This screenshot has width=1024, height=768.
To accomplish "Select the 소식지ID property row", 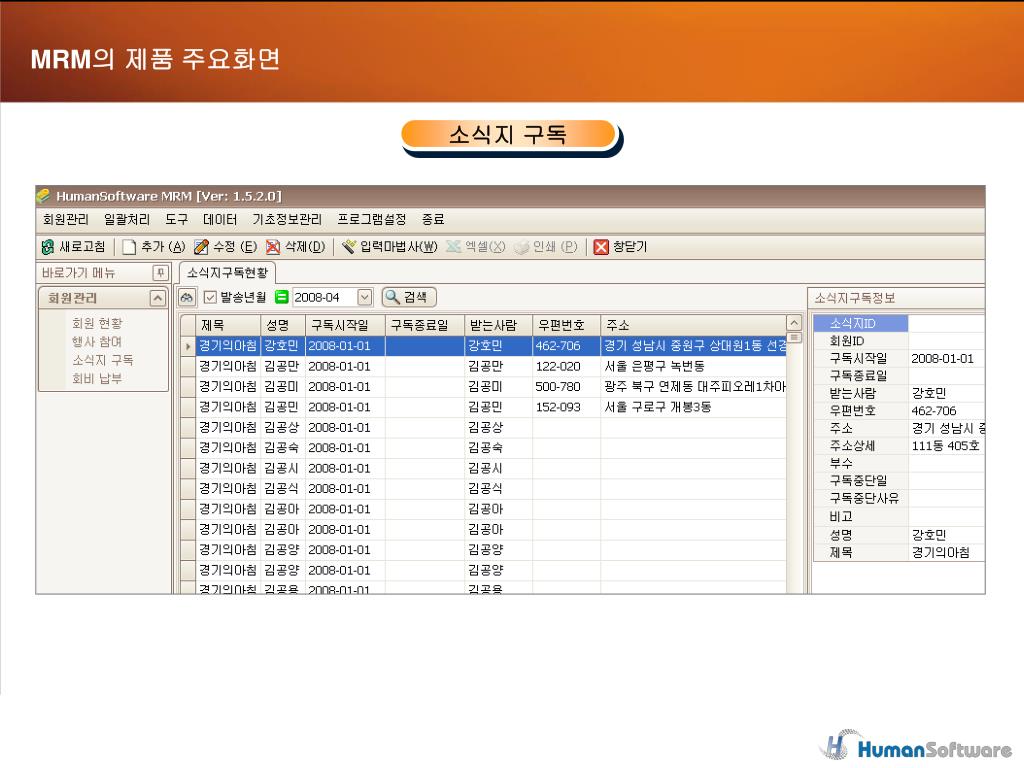I will click(x=899, y=323).
